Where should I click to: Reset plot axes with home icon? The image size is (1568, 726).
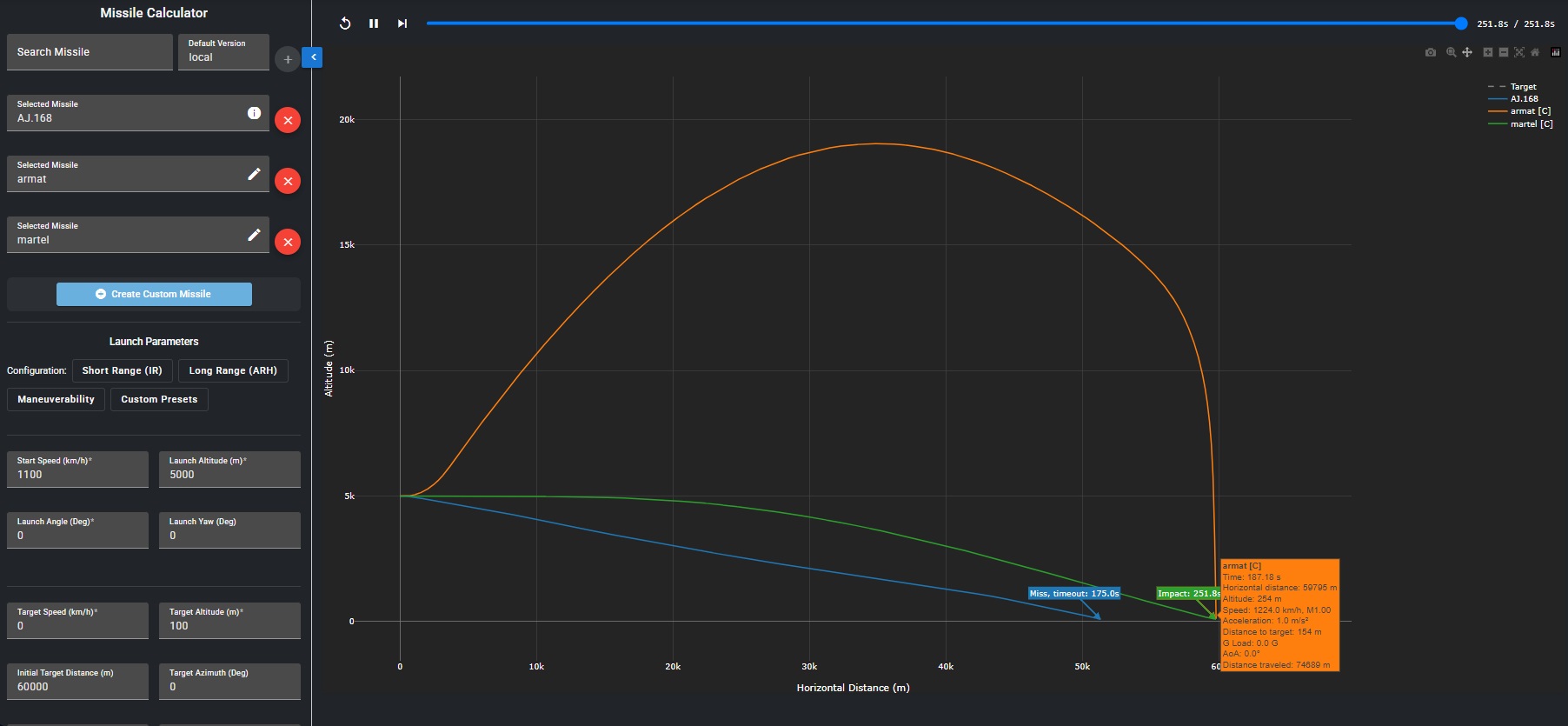point(1535,52)
